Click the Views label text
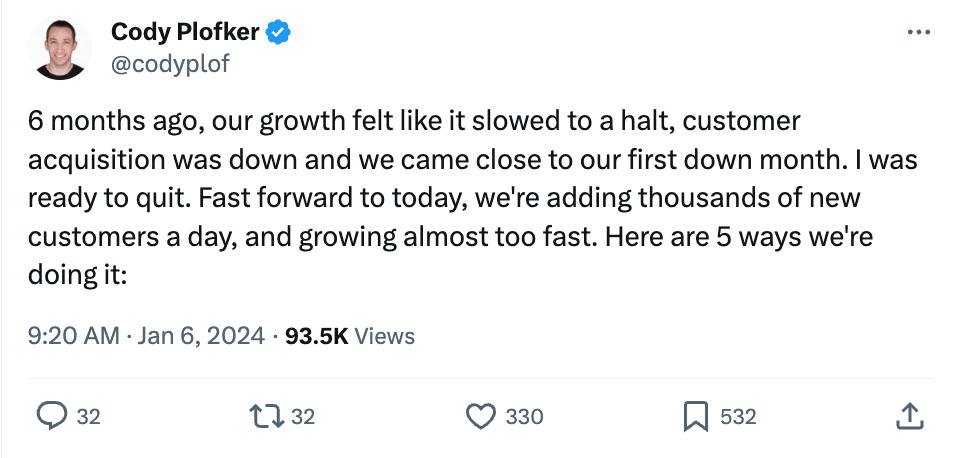Screen dimensions: 958x458 pyautogui.click(x=384, y=336)
